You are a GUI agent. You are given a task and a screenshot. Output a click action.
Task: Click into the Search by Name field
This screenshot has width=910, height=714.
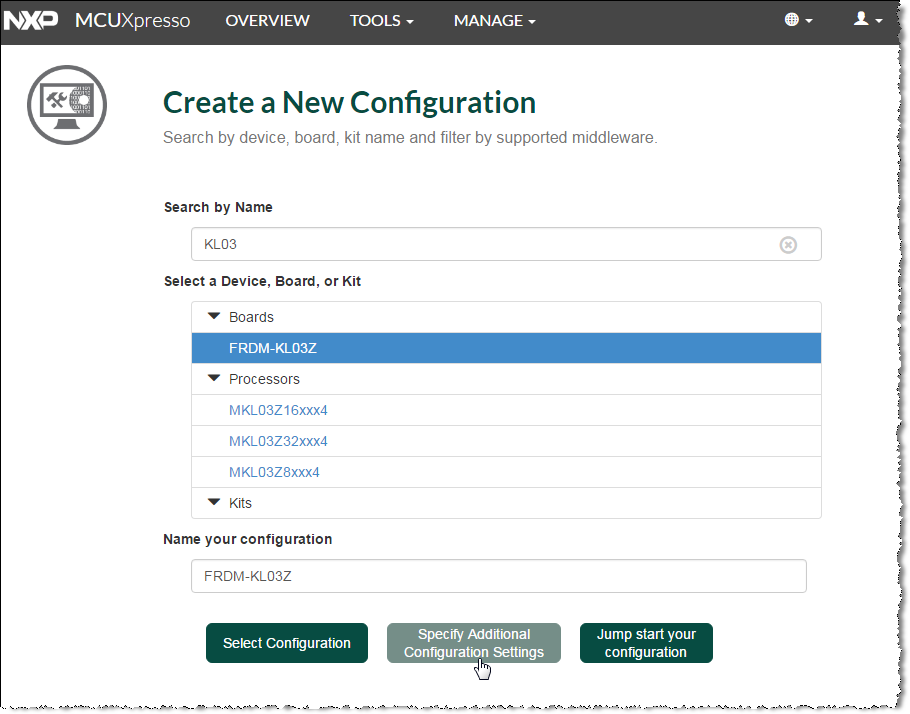click(506, 244)
